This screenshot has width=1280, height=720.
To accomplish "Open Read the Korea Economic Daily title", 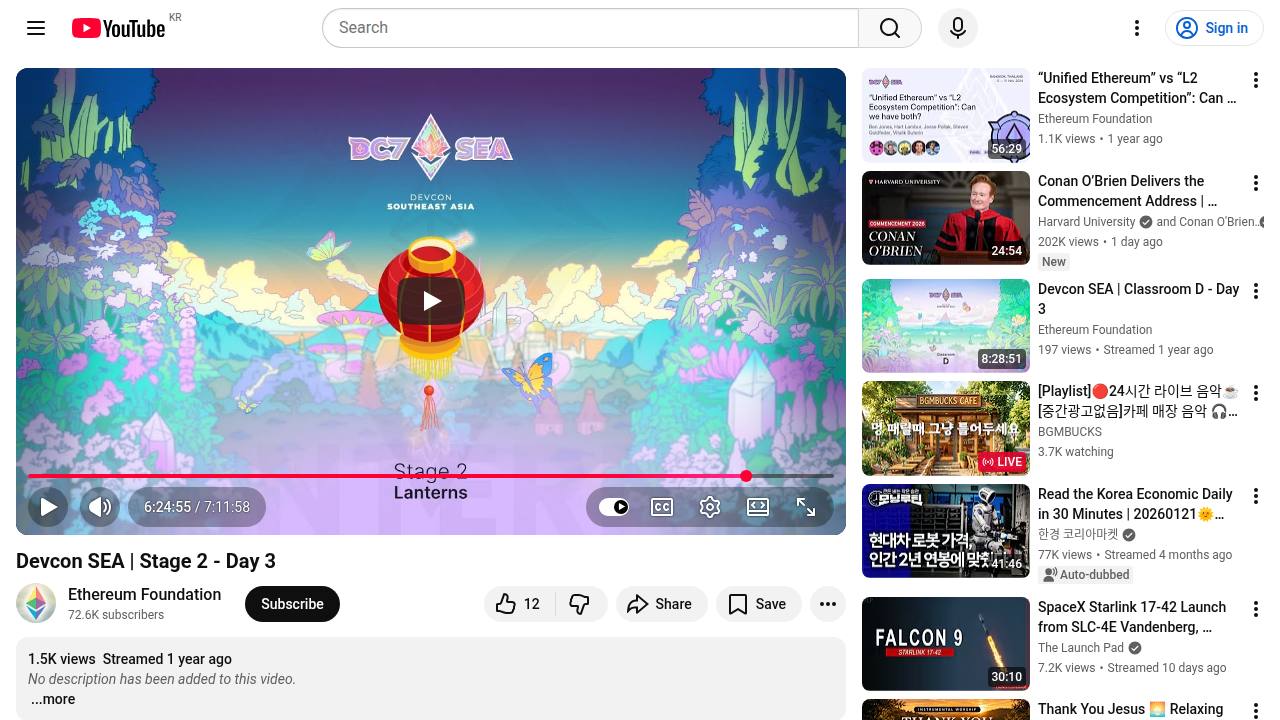I will coord(1136,504).
